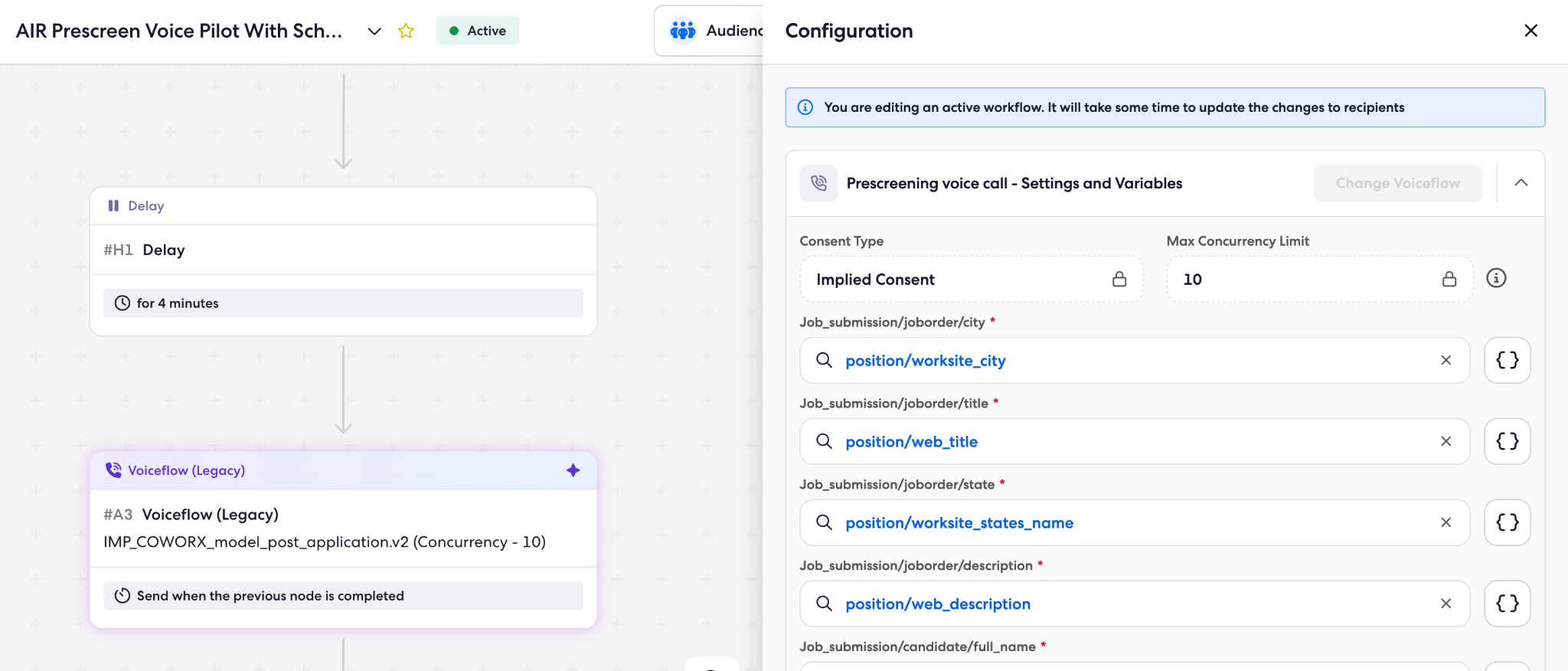Click search icon in position/web_description field
Image resolution: width=1568 pixels, height=671 pixels.
824,604
